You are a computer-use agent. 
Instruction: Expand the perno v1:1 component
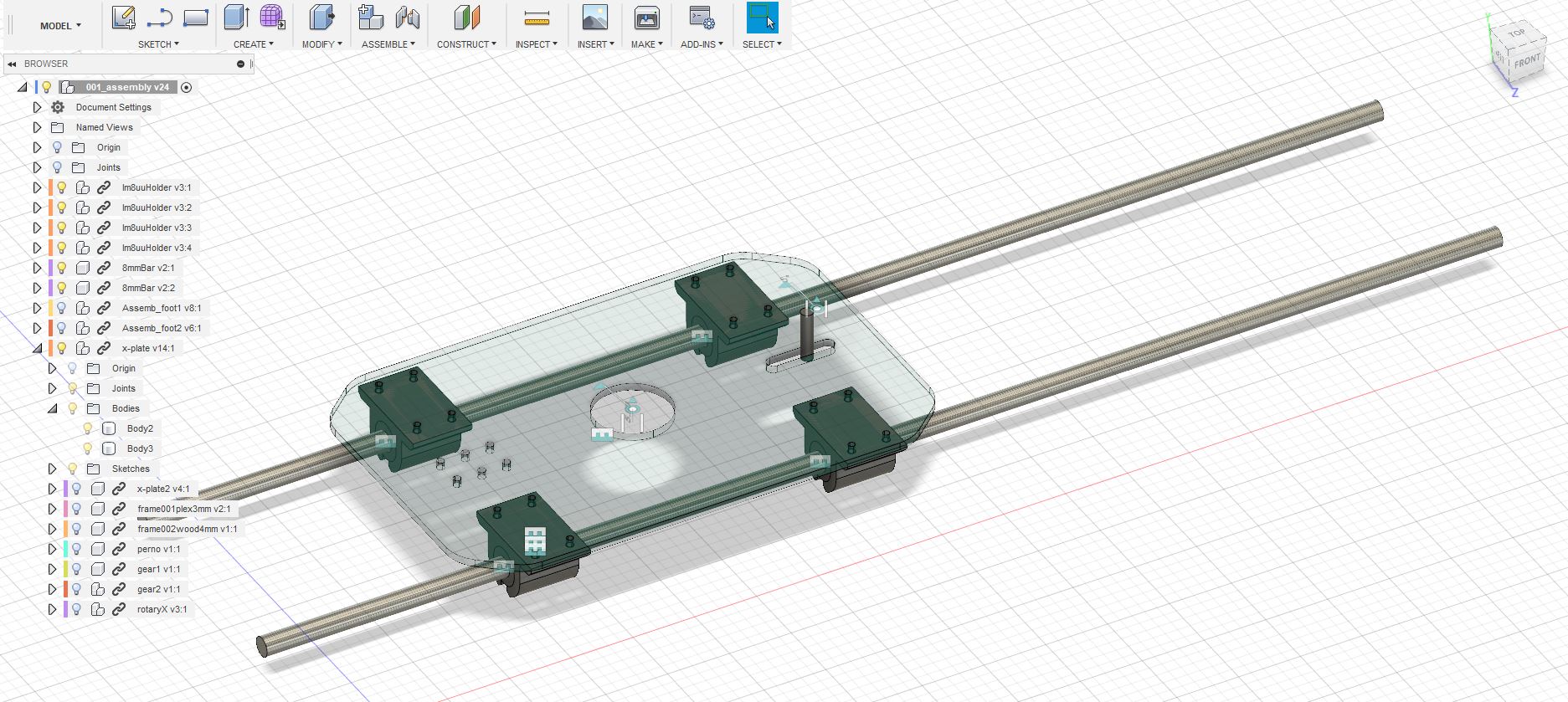52,549
